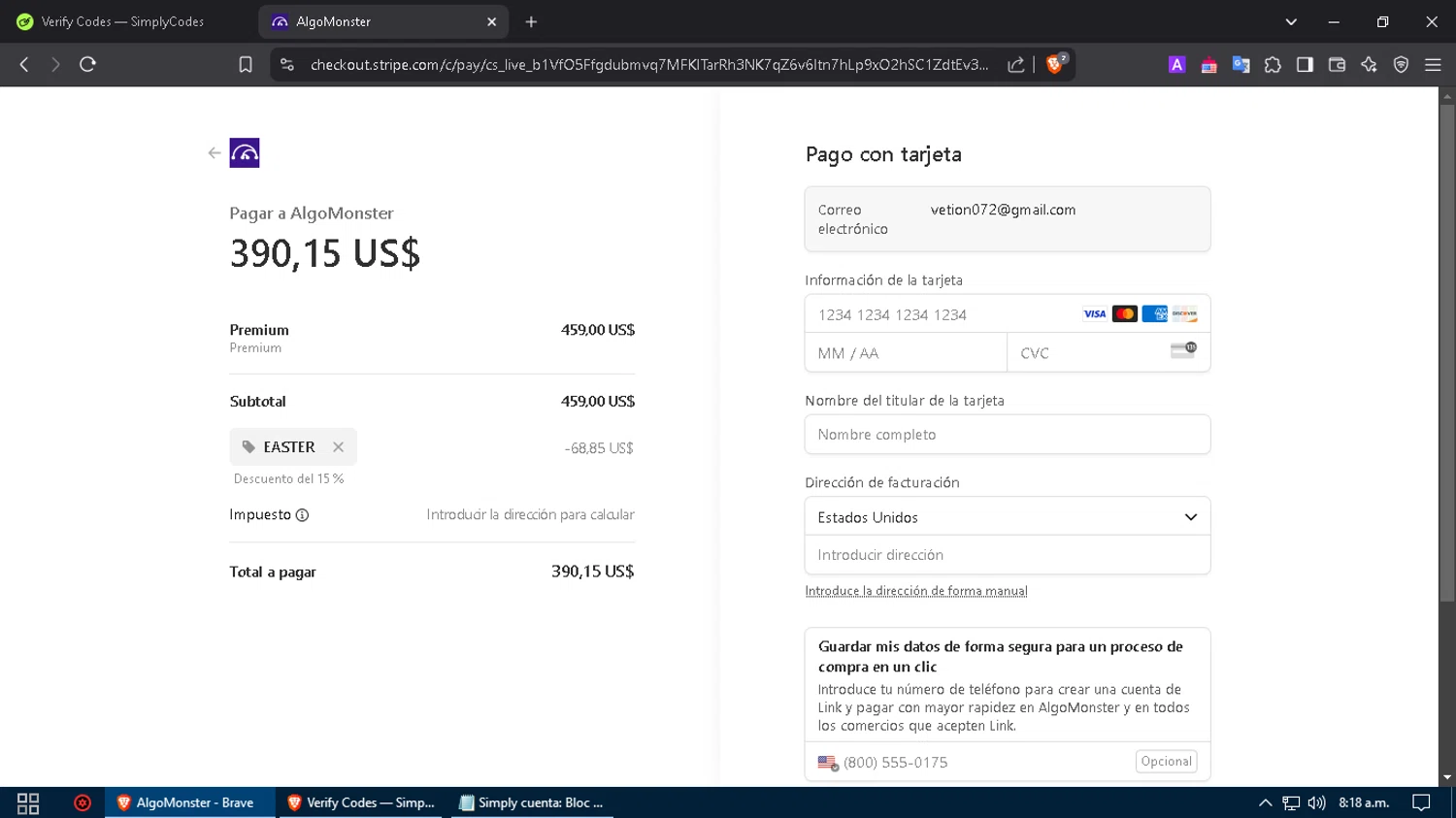Click the network icon in system tray

(x=1291, y=803)
